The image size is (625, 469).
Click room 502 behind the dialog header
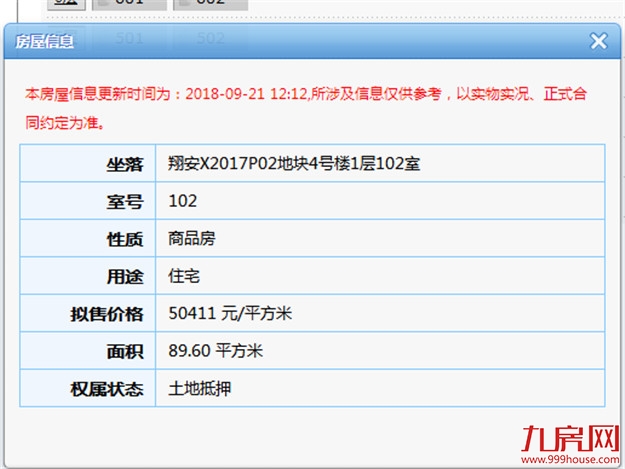point(210,38)
